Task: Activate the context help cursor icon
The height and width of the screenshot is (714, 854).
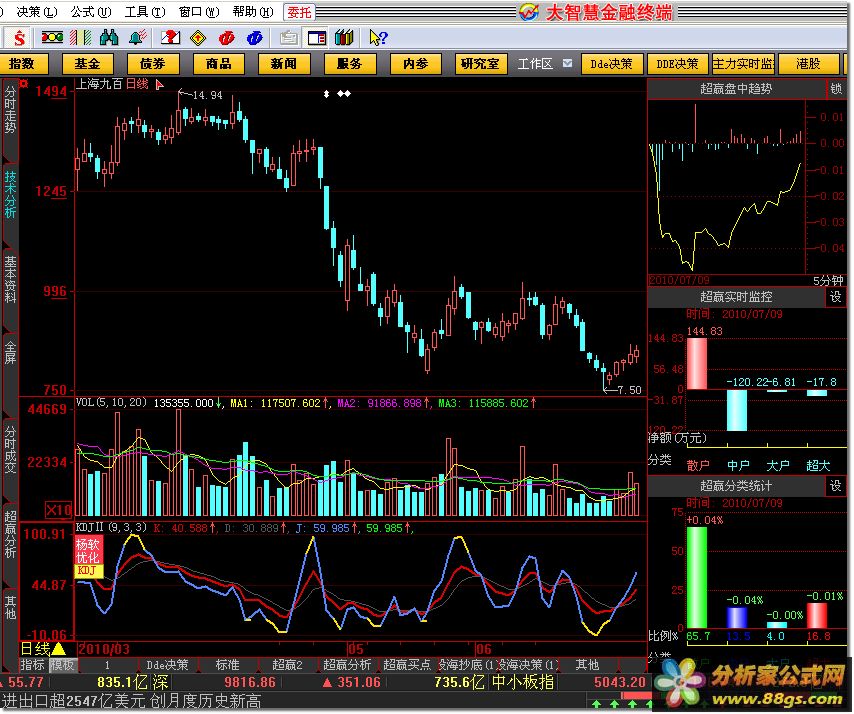Action: click(378, 38)
